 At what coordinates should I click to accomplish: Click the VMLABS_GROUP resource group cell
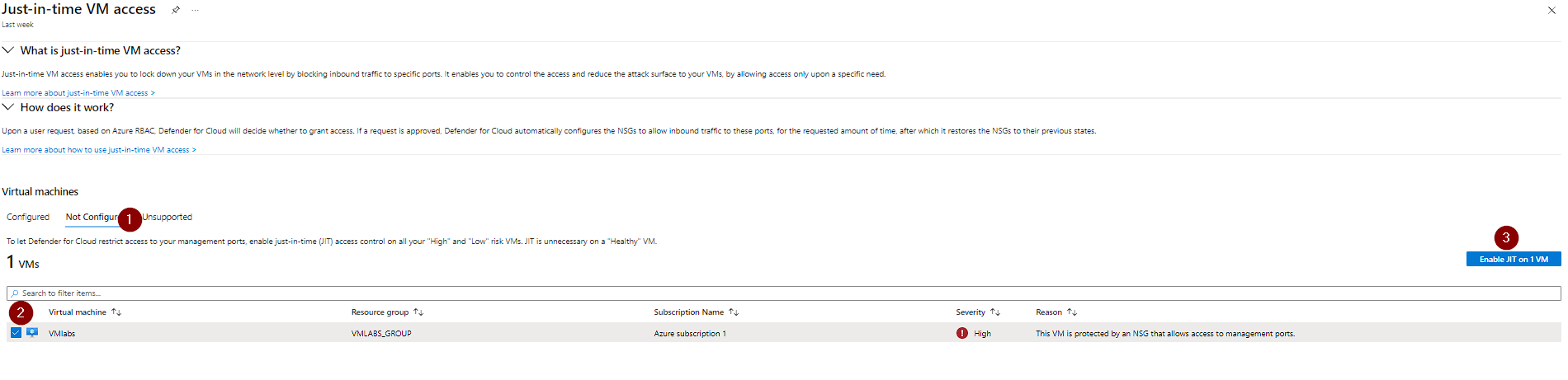tap(381, 334)
